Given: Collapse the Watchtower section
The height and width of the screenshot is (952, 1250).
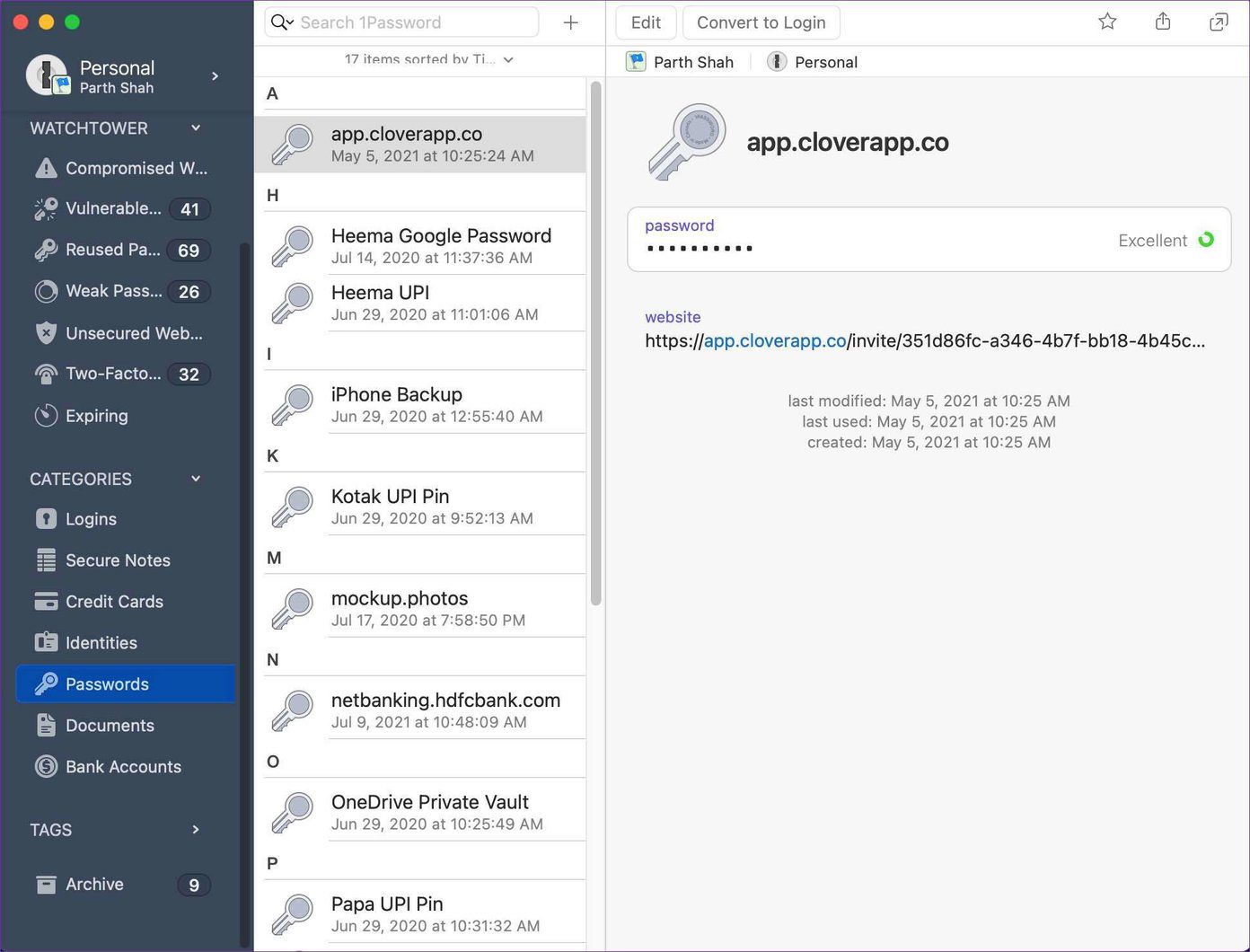Looking at the screenshot, I should (x=196, y=128).
